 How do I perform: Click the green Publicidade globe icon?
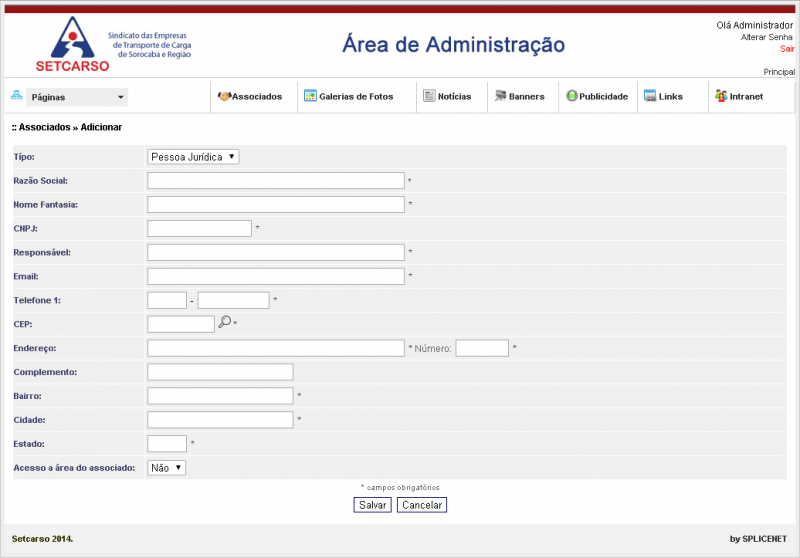(x=572, y=96)
